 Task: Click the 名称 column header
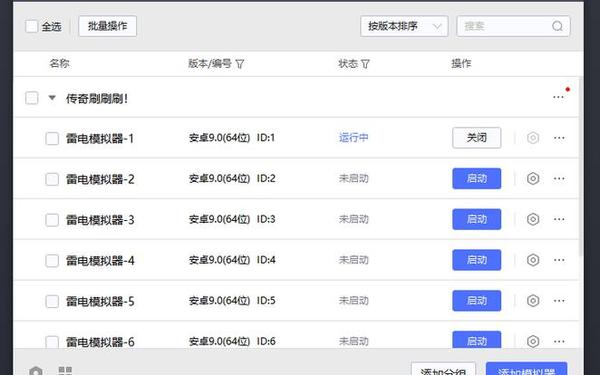point(59,64)
